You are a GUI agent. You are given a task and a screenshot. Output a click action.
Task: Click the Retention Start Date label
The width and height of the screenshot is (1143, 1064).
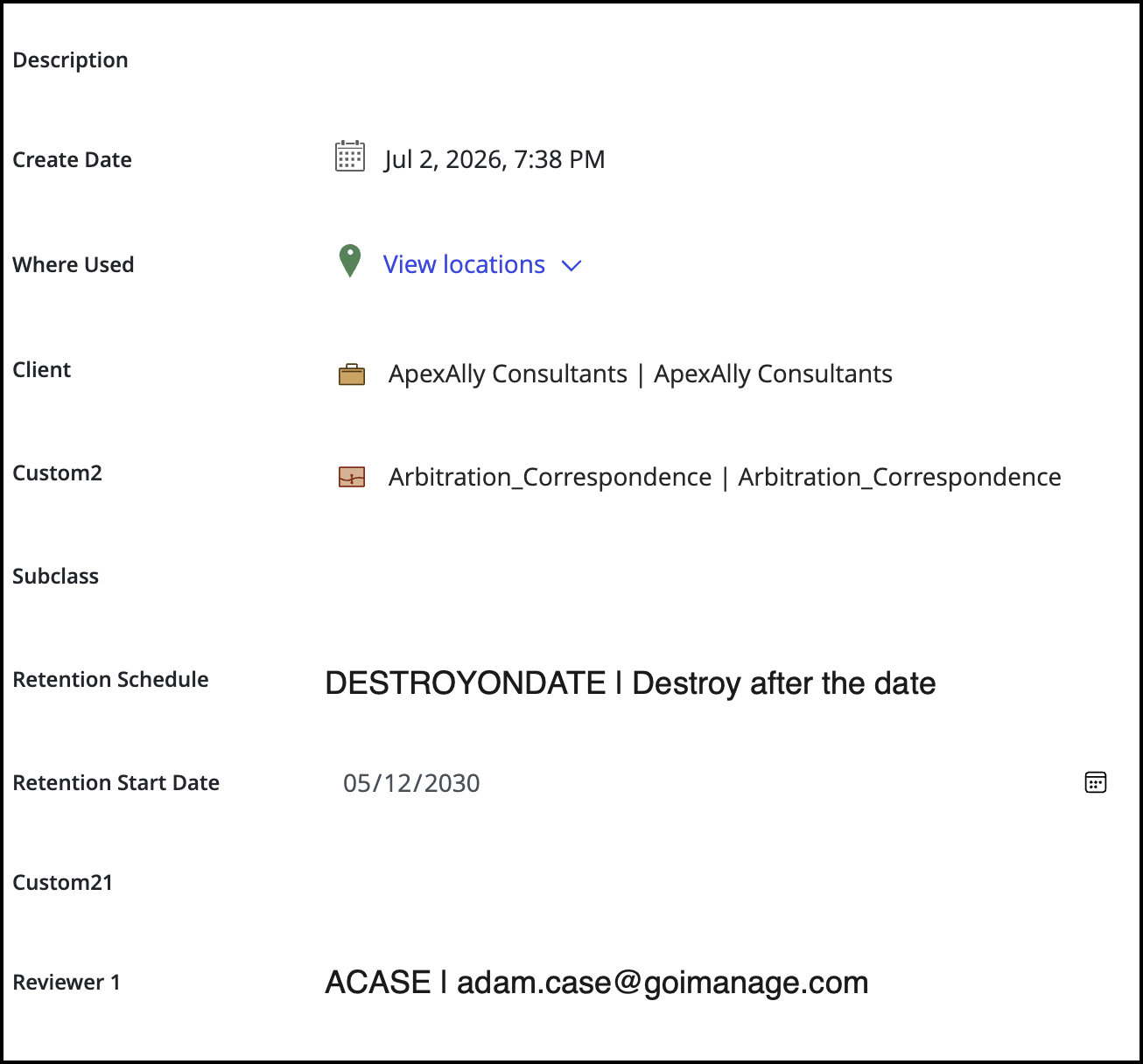click(x=116, y=783)
